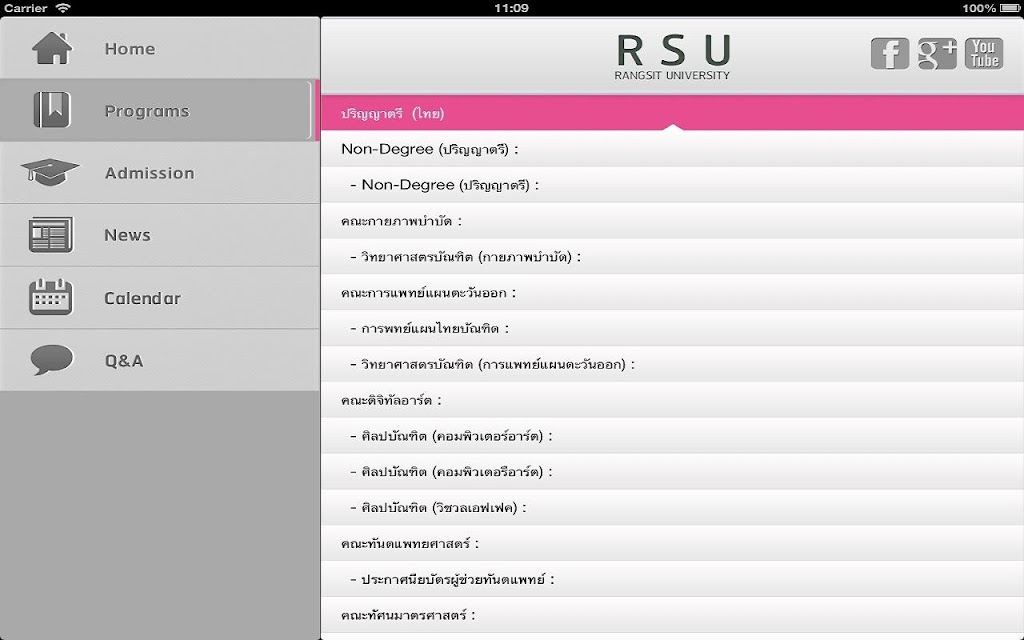This screenshot has width=1024, height=640.
Task: Select row คณะทันตแพทยศาสตร์
Action: pyautogui.click(x=673, y=543)
